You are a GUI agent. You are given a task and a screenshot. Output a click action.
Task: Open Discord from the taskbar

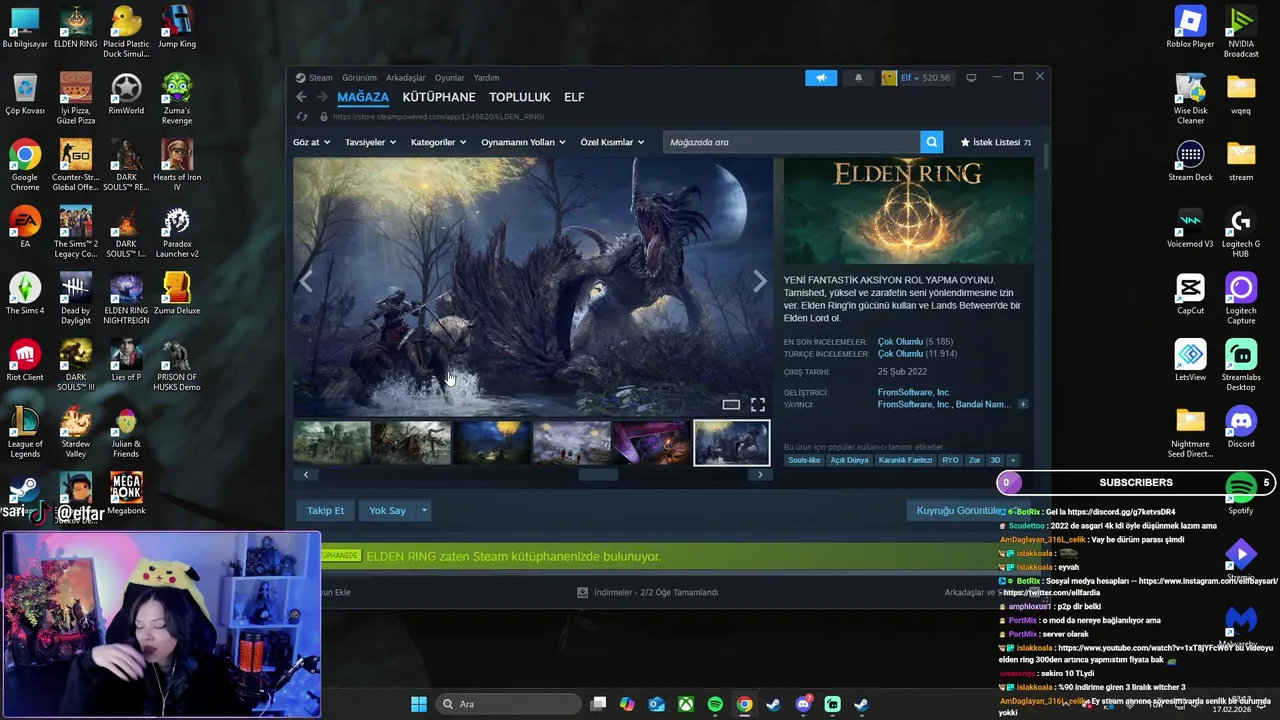pos(803,704)
